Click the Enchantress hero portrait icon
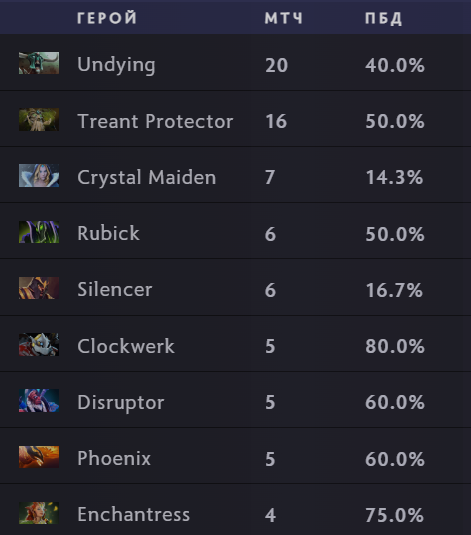This screenshot has width=471, height=535. point(39,513)
